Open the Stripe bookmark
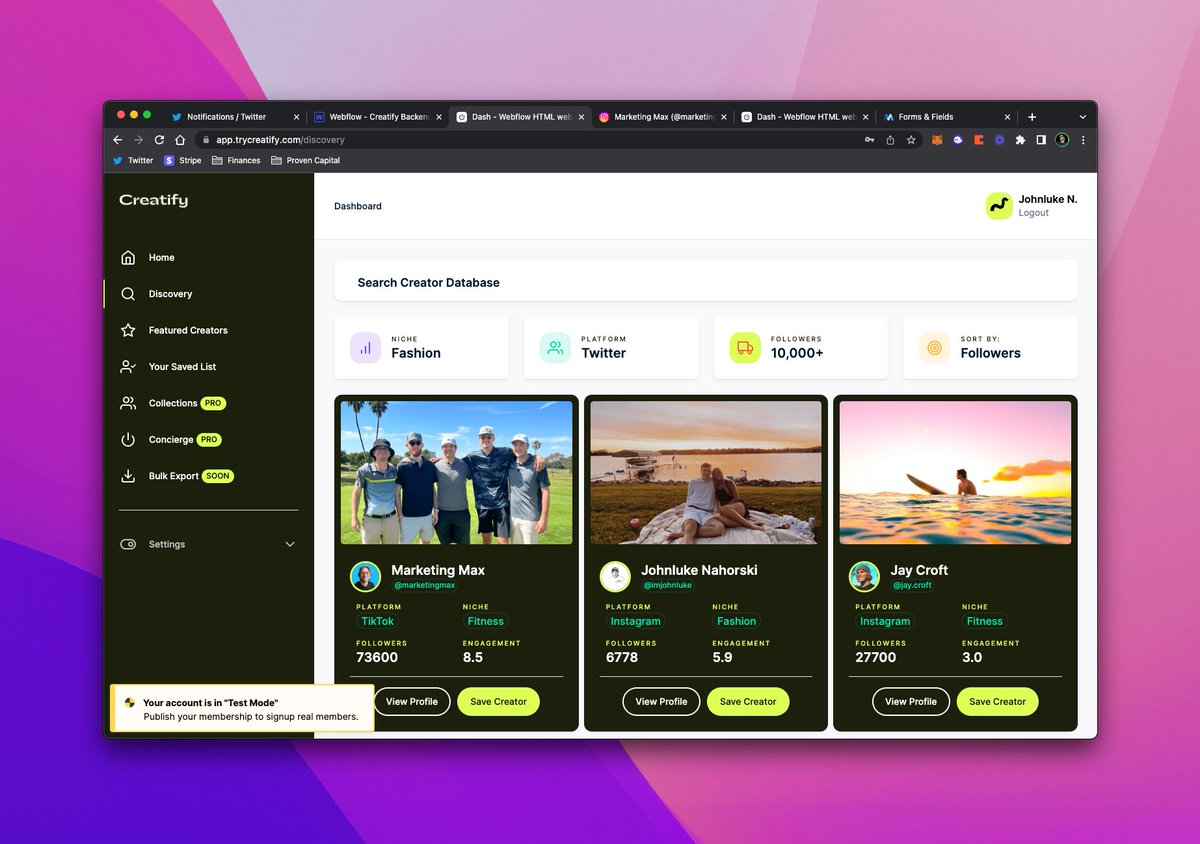1200x844 pixels. pos(183,160)
